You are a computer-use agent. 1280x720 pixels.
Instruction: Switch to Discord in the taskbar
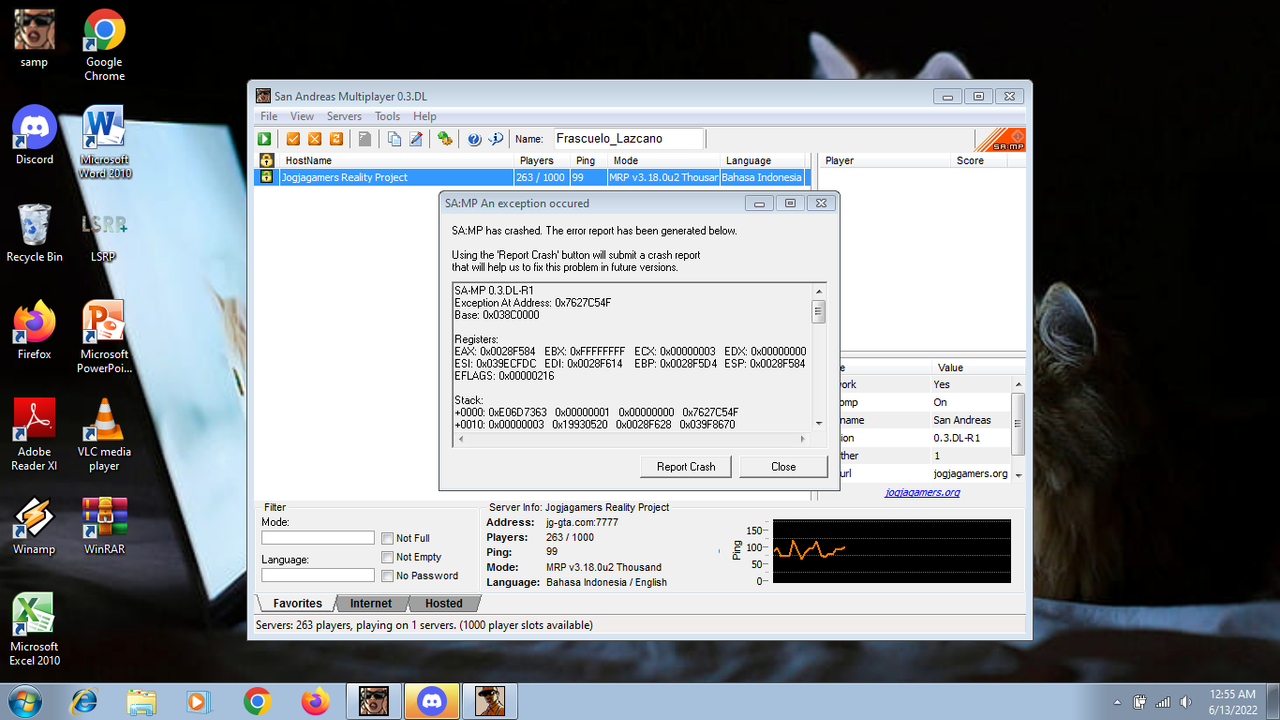coord(431,701)
